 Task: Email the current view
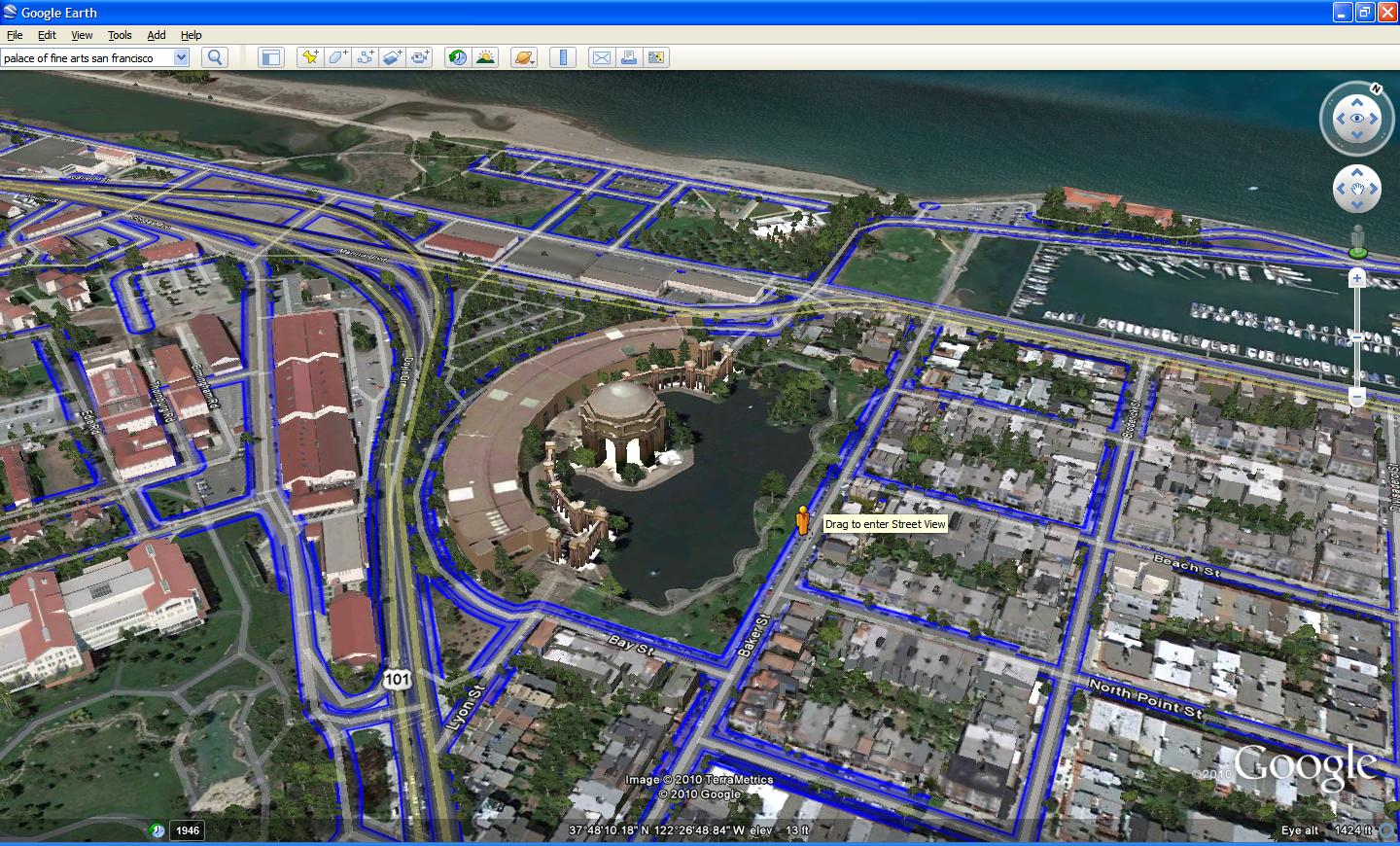click(601, 56)
